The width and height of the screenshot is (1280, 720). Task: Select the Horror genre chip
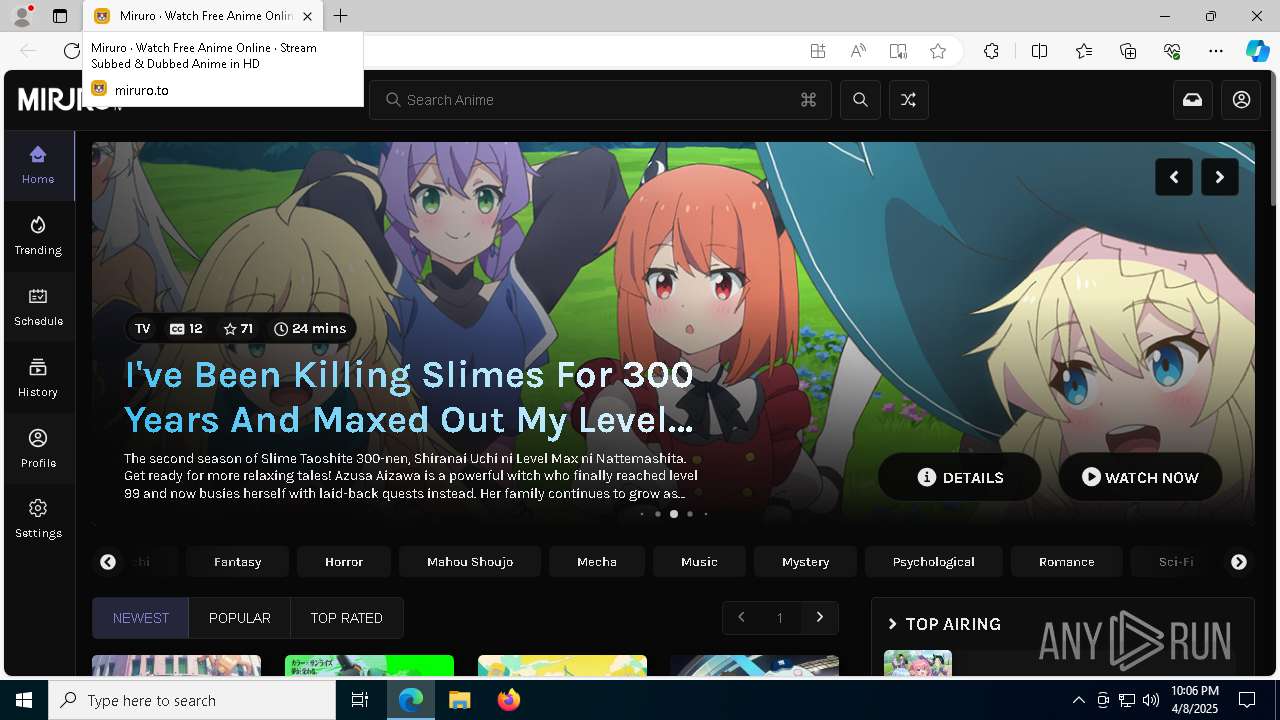pos(344,562)
